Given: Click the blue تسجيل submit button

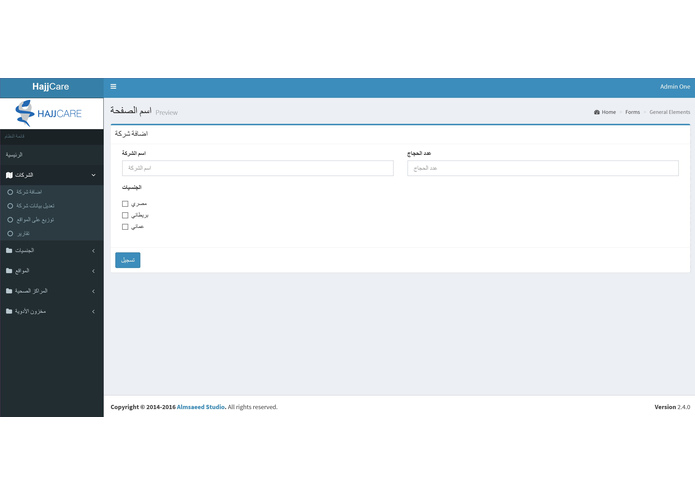Looking at the screenshot, I should pos(128,260).
